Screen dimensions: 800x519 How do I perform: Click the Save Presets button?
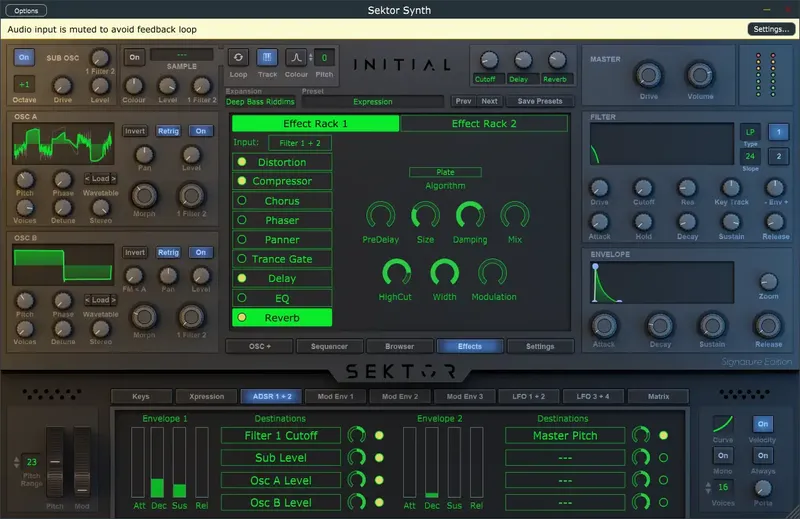[540, 101]
